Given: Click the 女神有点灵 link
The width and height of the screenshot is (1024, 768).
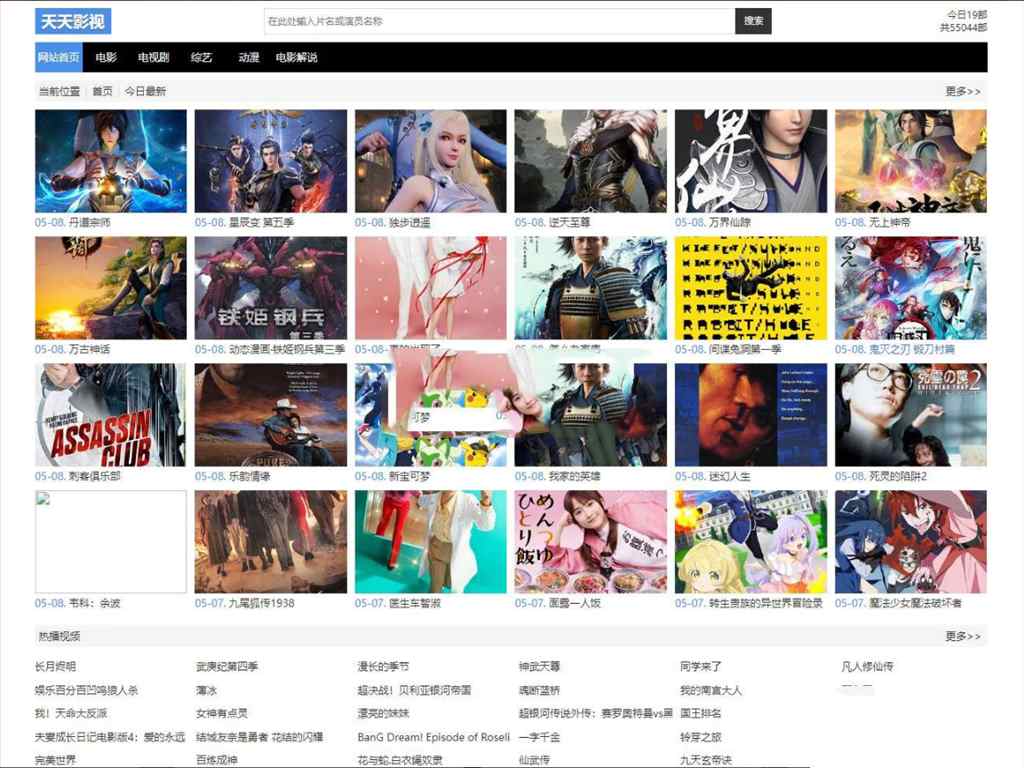Looking at the screenshot, I should point(221,713).
